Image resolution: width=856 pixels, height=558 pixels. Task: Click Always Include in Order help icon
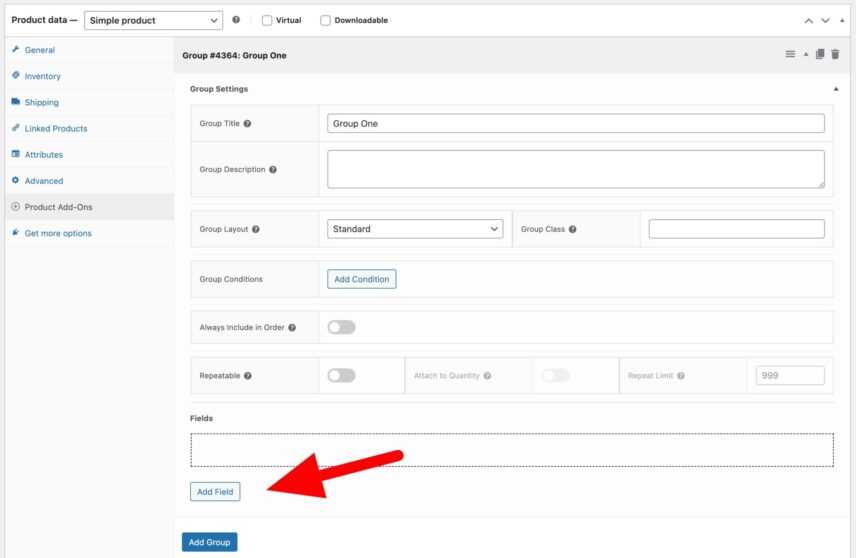click(x=292, y=328)
